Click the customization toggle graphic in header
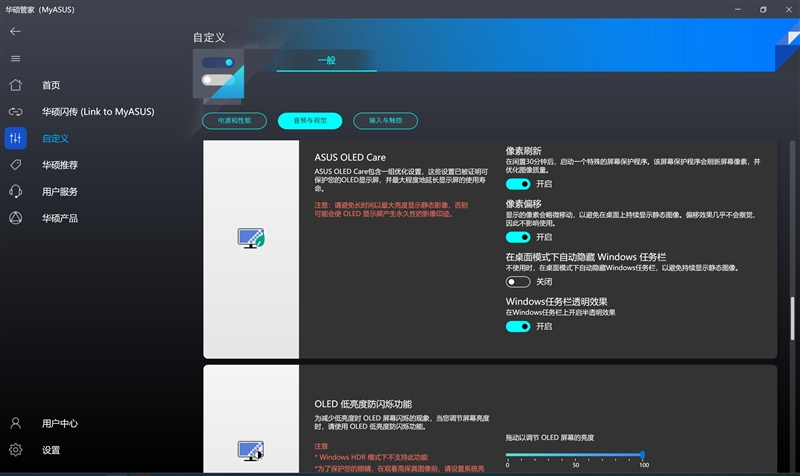 point(218,73)
